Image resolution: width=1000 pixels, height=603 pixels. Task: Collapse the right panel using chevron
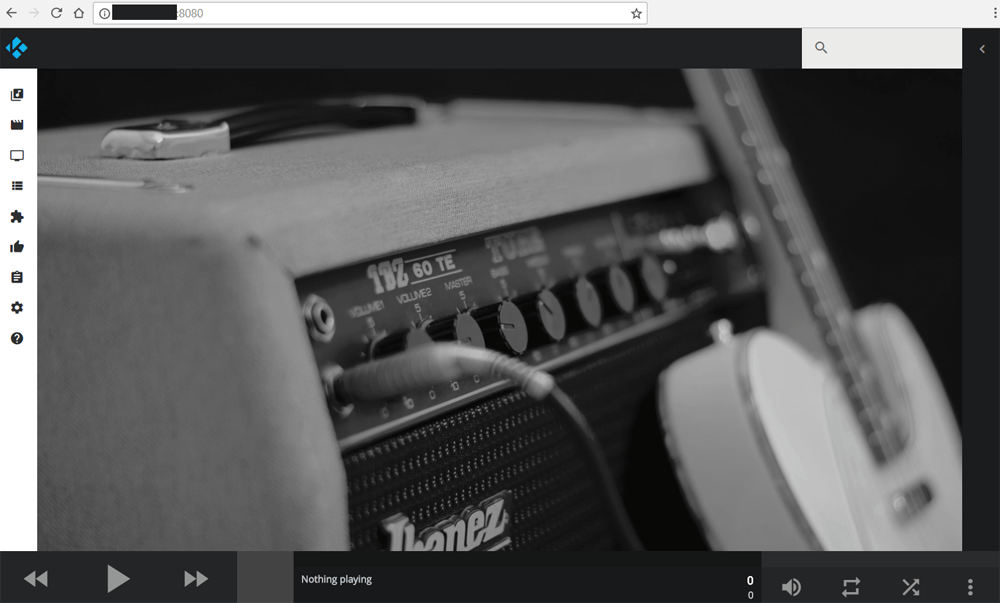coord(982,48)
